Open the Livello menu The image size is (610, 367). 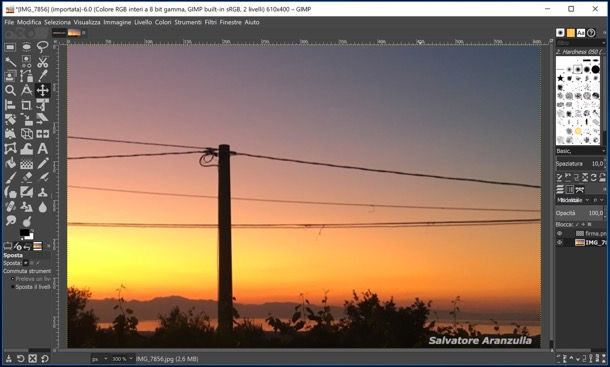tap(143, 22)
